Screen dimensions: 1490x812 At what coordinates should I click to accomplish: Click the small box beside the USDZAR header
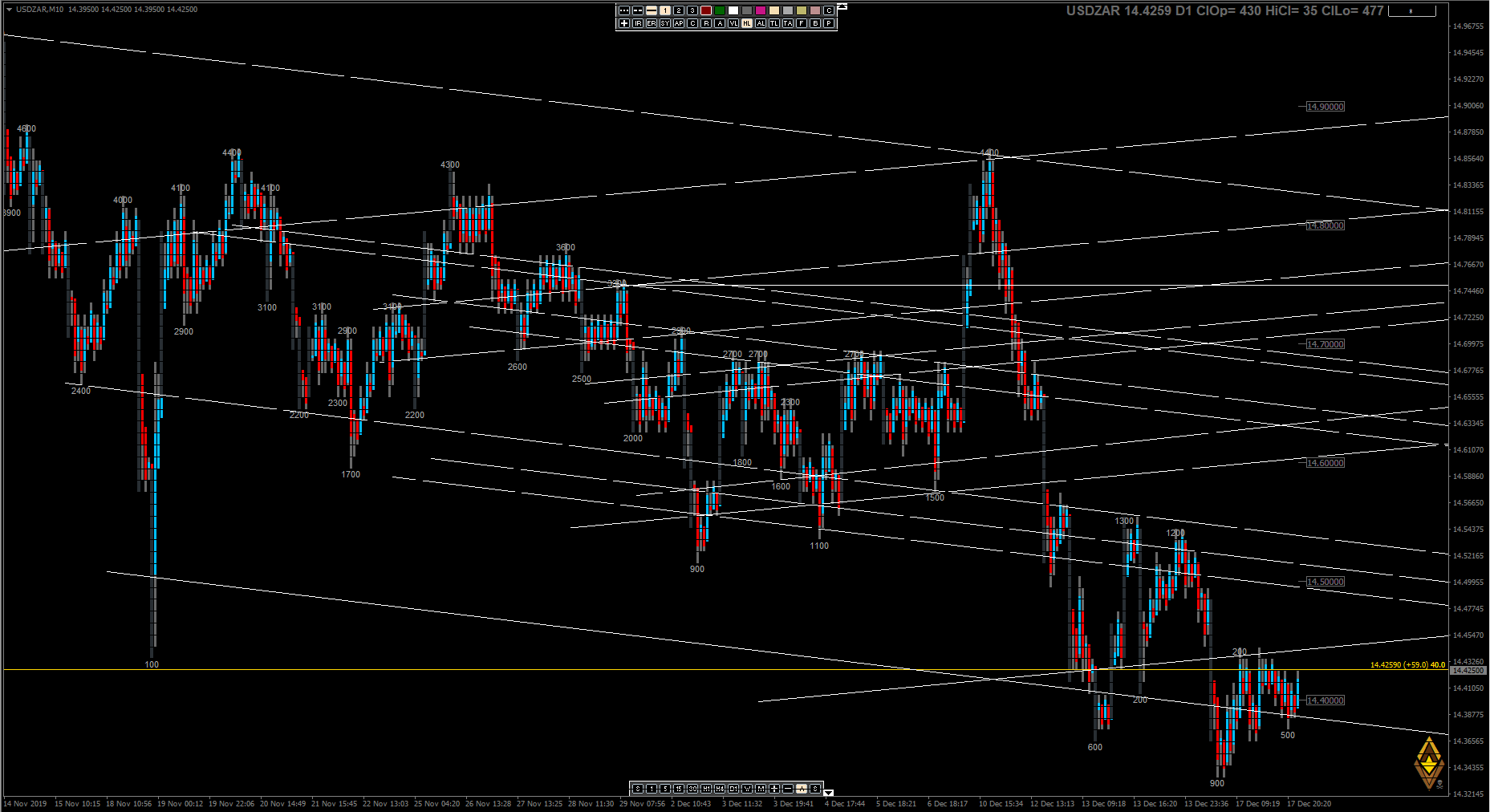pyautogui.click(x=1411, y=11)
